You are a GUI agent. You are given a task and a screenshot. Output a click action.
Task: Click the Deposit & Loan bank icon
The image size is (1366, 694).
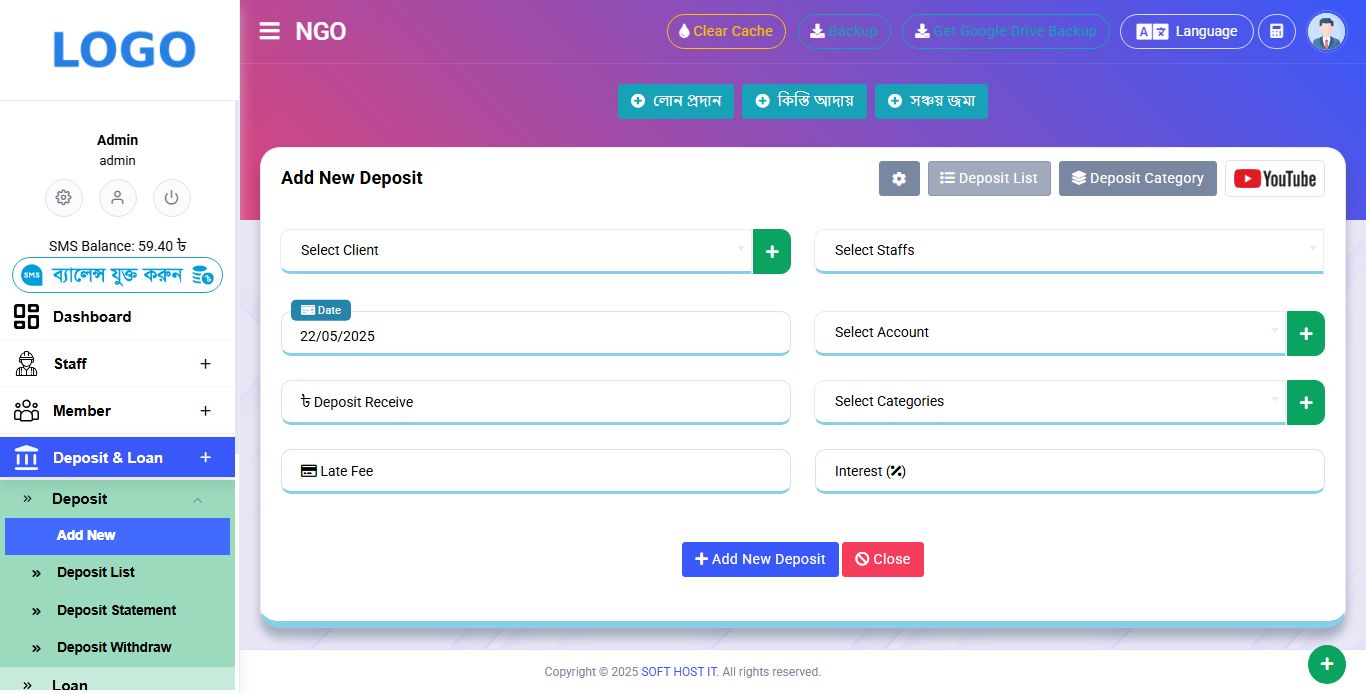point(26,458)
